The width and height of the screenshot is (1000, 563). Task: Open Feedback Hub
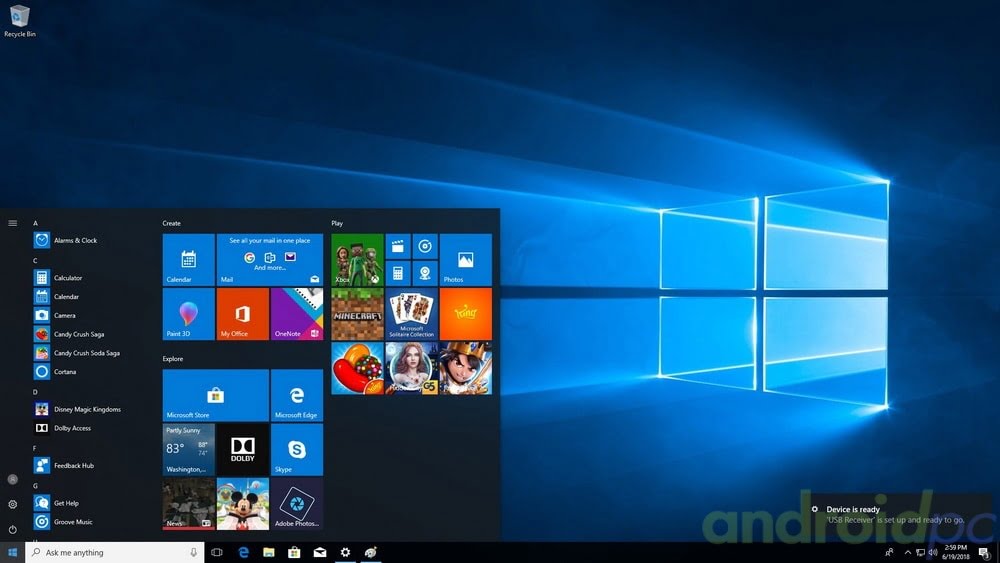pyautogui.click(x=75, y=465)
